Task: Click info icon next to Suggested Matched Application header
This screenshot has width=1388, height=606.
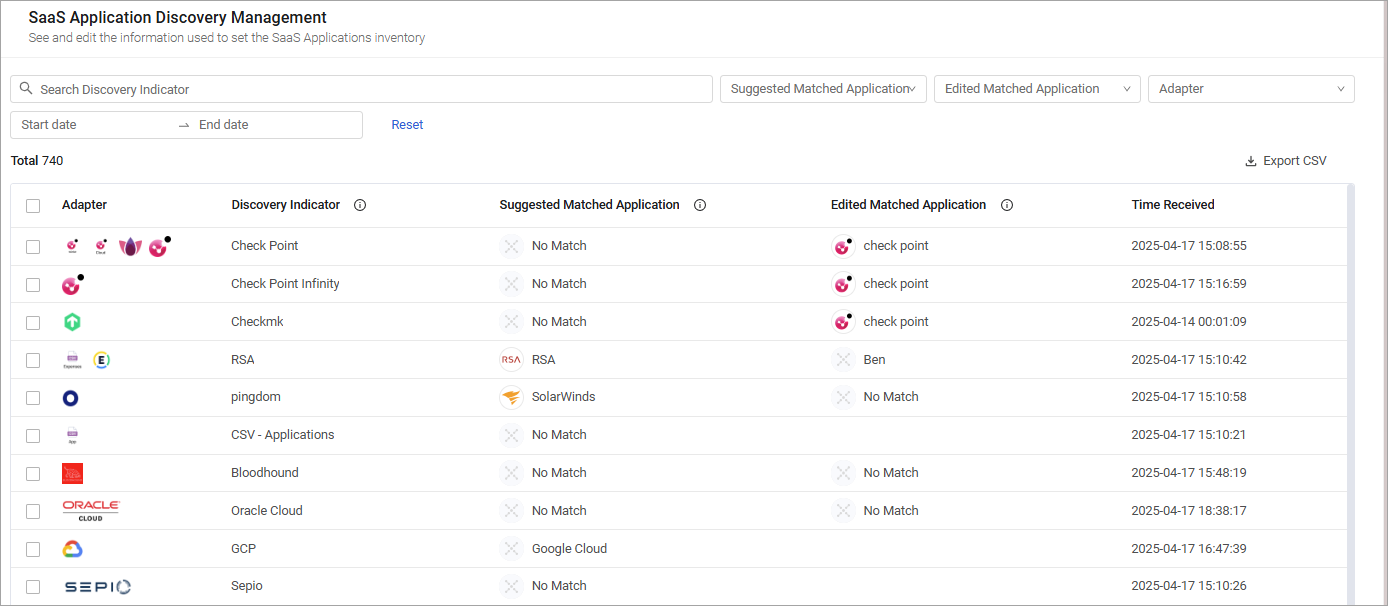Action: coord(700,205)
